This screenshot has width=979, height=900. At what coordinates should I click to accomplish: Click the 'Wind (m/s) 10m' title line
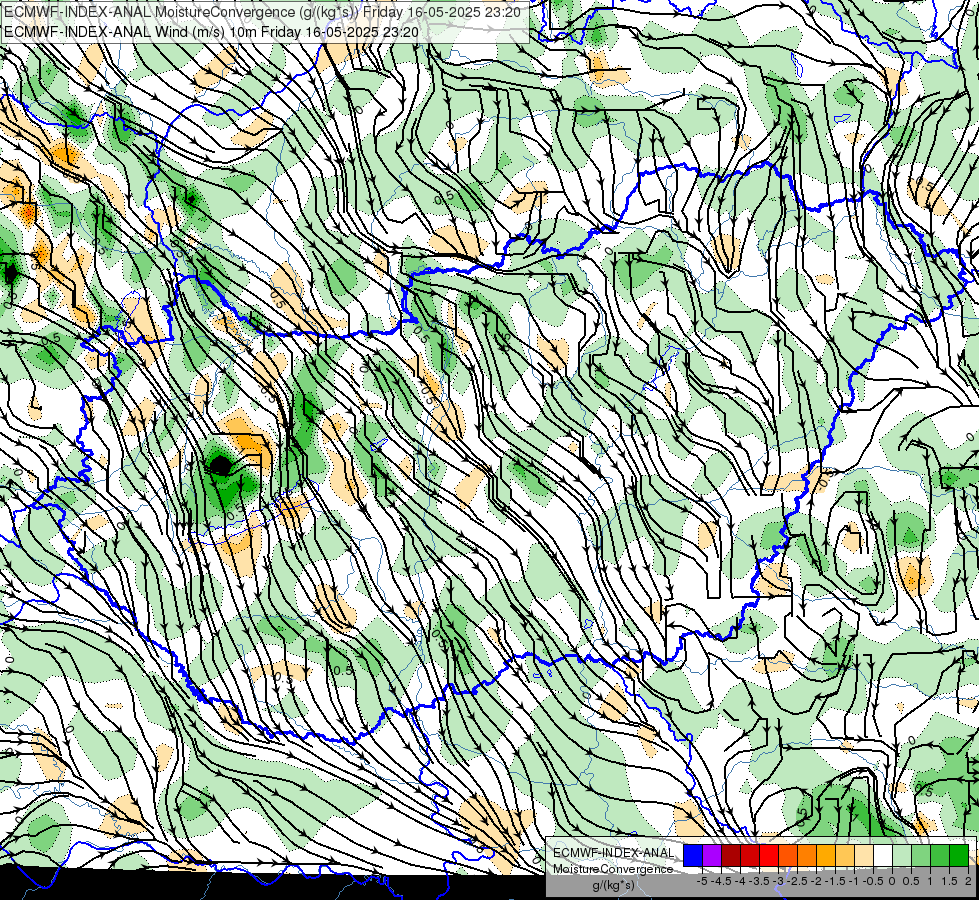click(211, 32)
